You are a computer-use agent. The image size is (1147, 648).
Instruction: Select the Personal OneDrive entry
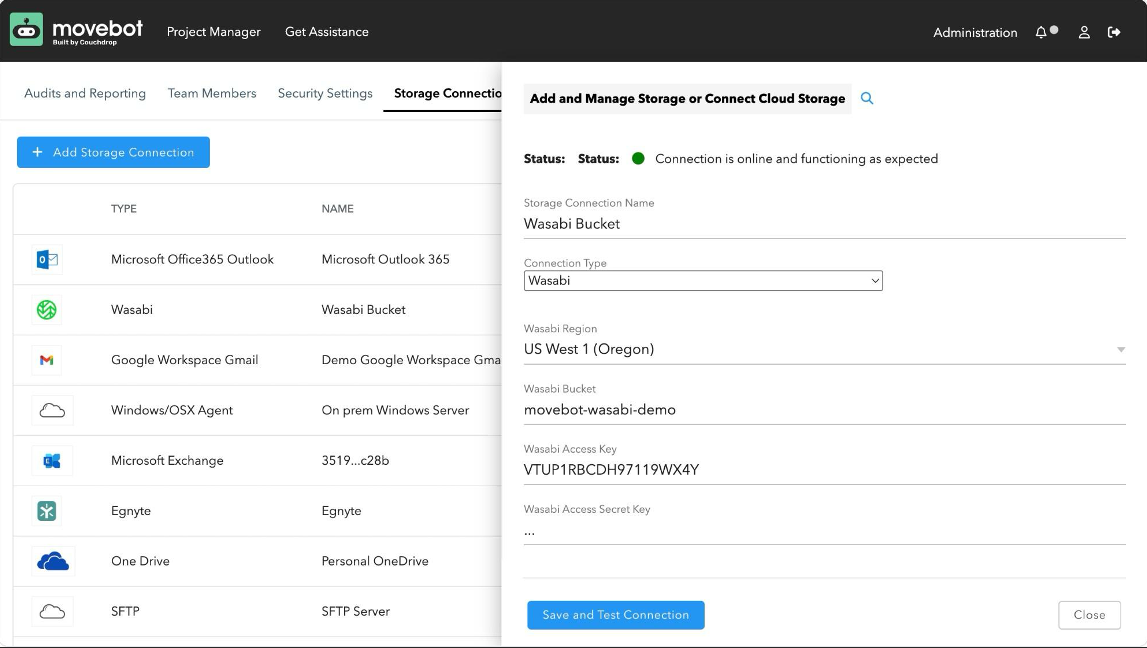point(375,561)
